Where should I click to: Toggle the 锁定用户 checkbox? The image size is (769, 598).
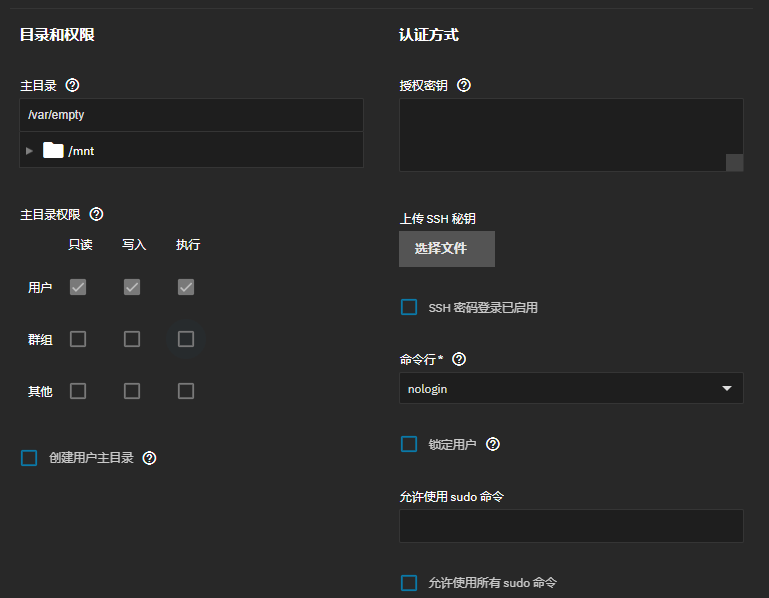coord(409,444)
